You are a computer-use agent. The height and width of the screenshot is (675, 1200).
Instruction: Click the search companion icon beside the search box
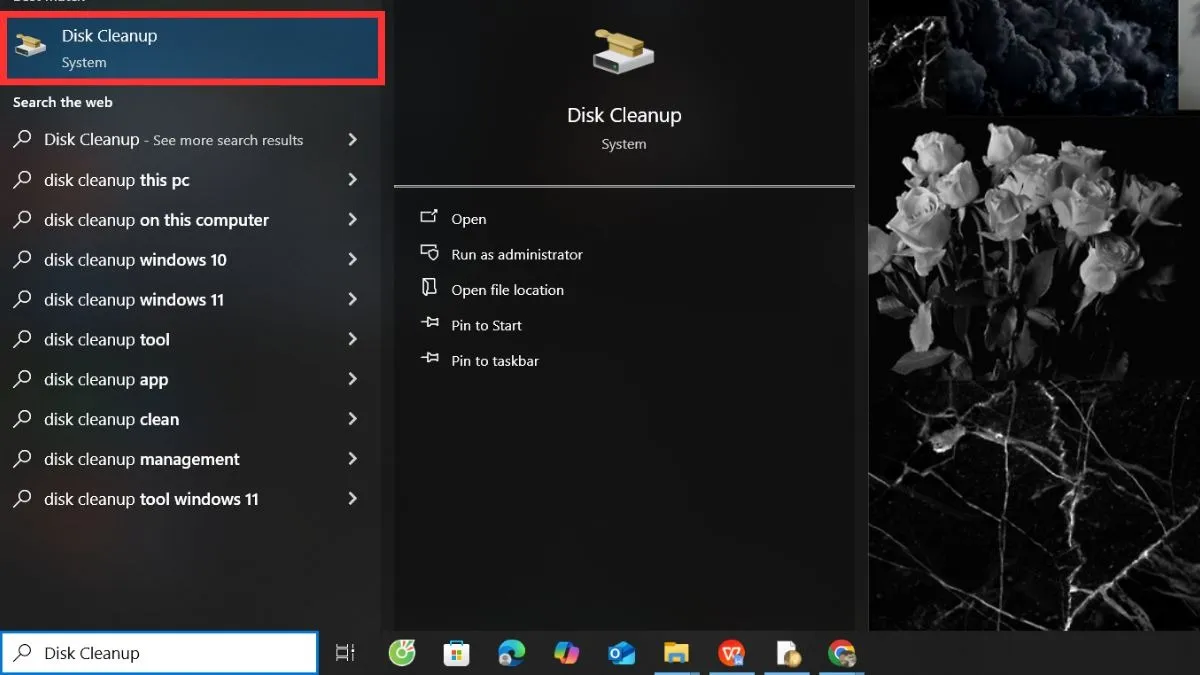coord(345,653)
